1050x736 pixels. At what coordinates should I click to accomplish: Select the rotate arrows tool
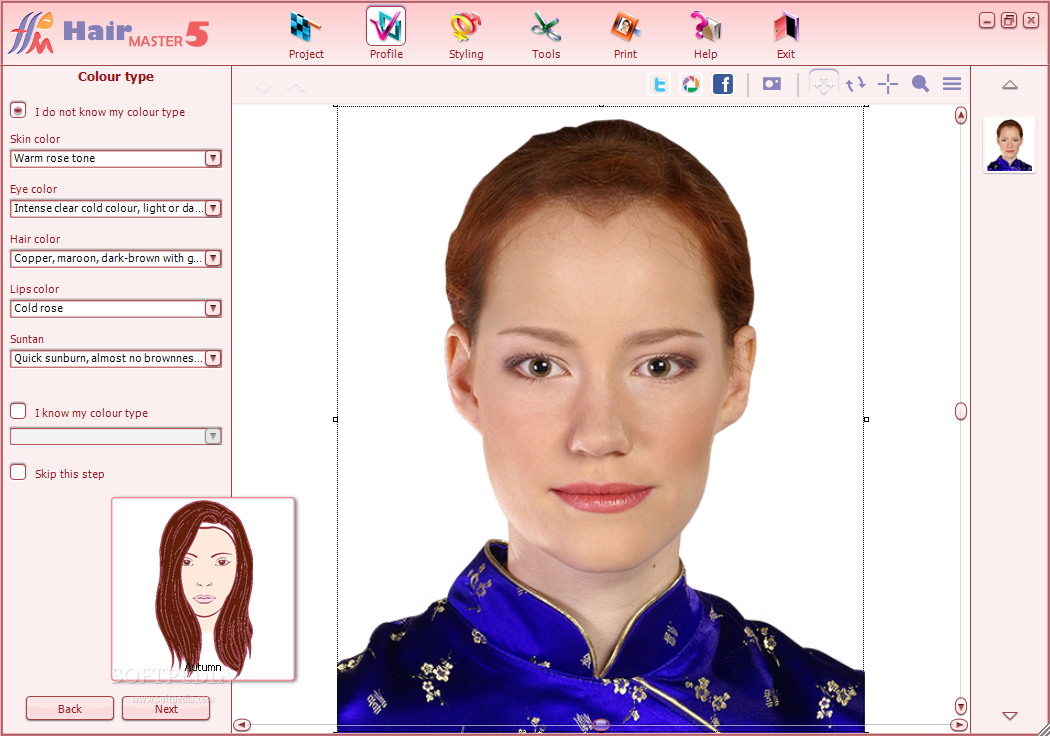pyautogui.click(x=855, y=84)
